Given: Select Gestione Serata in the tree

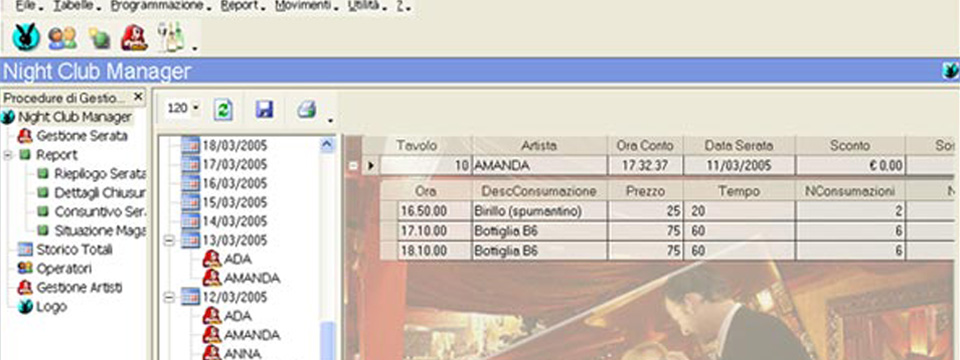Looking at the screenshot, I should (82, 136).
